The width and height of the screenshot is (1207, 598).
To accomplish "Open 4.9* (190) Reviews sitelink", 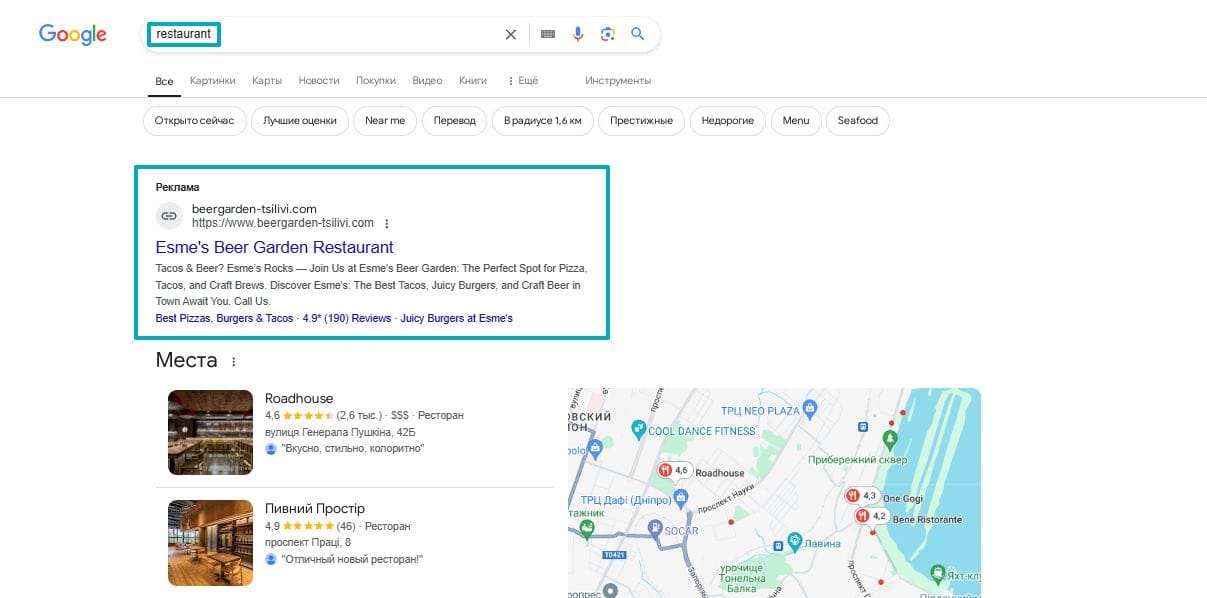I will click(347, 318).
